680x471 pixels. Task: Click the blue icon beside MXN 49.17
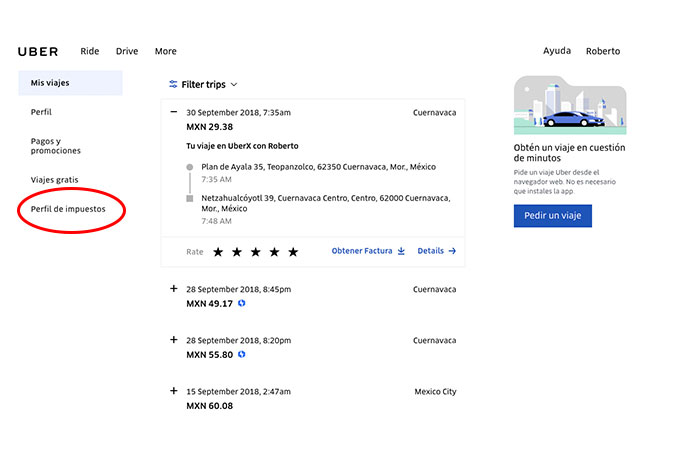242,303
